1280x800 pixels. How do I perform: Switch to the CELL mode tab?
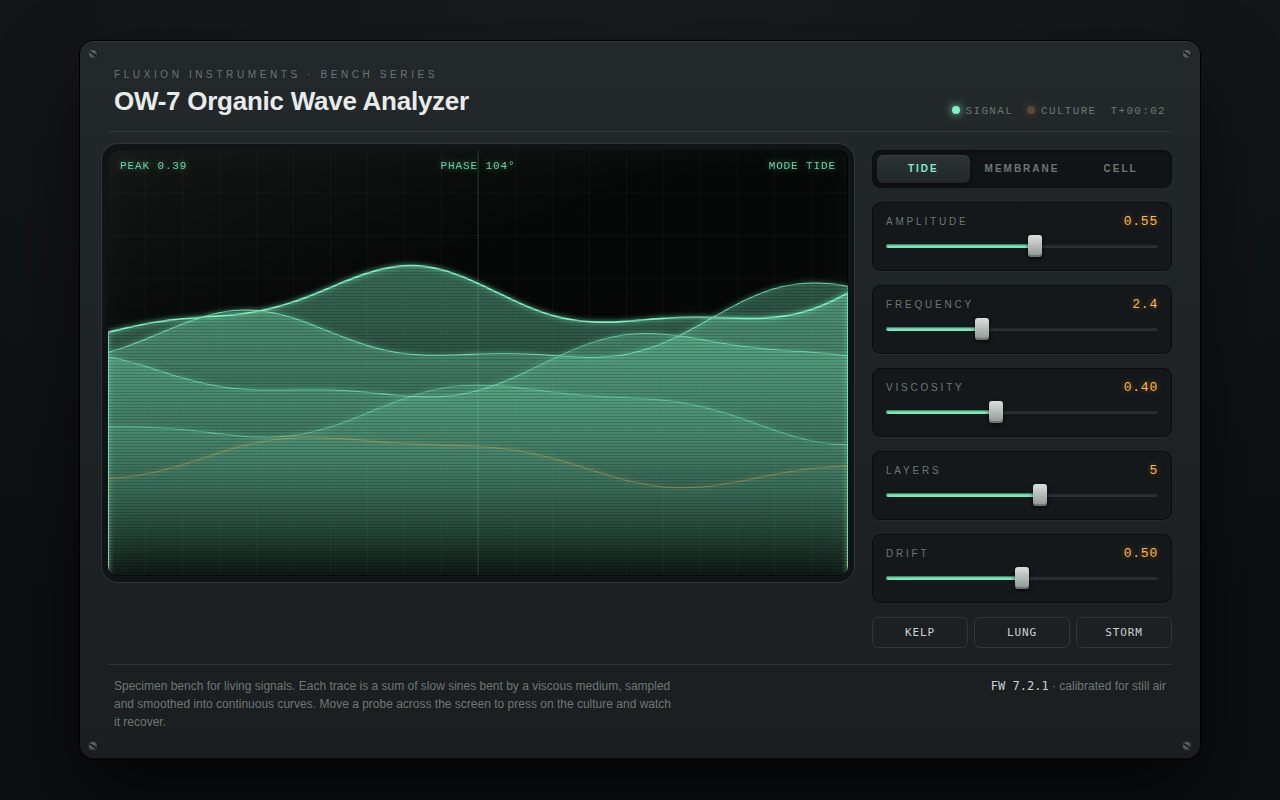1120,169
